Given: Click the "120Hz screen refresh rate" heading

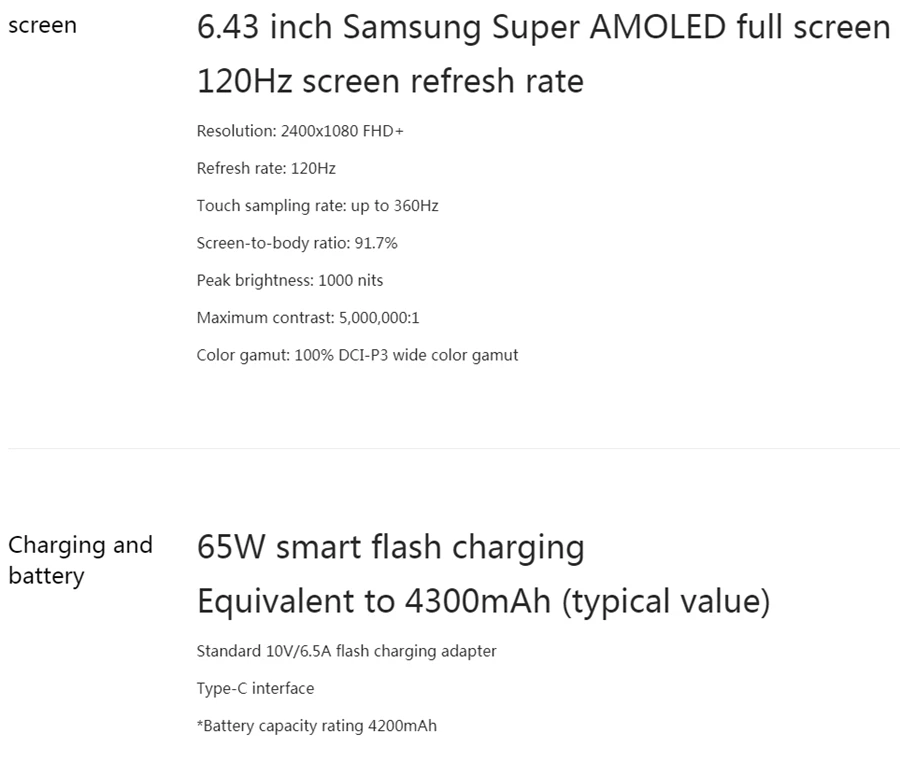Looking at the screenshot, I should coord(390,81).
